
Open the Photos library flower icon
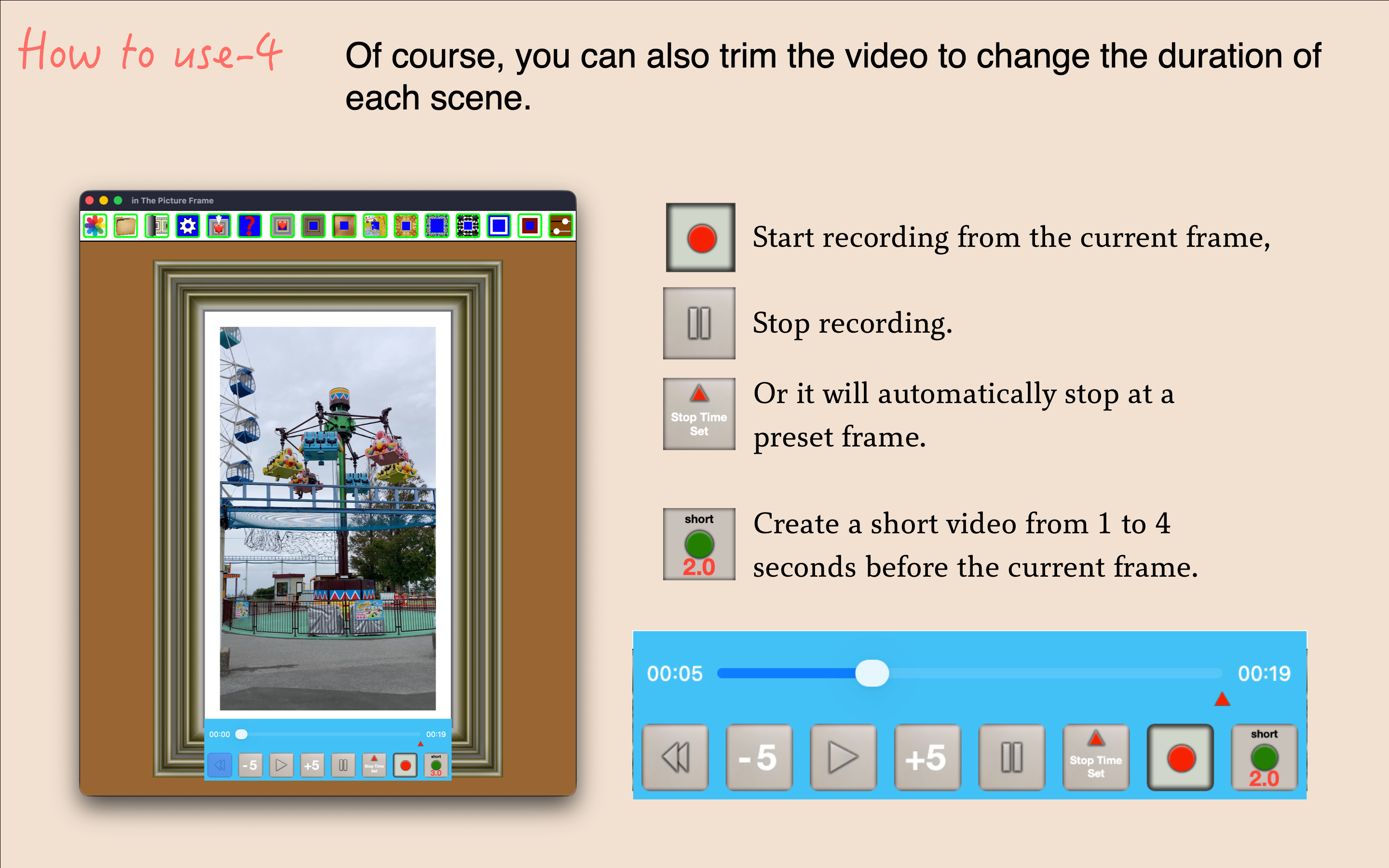95,226
